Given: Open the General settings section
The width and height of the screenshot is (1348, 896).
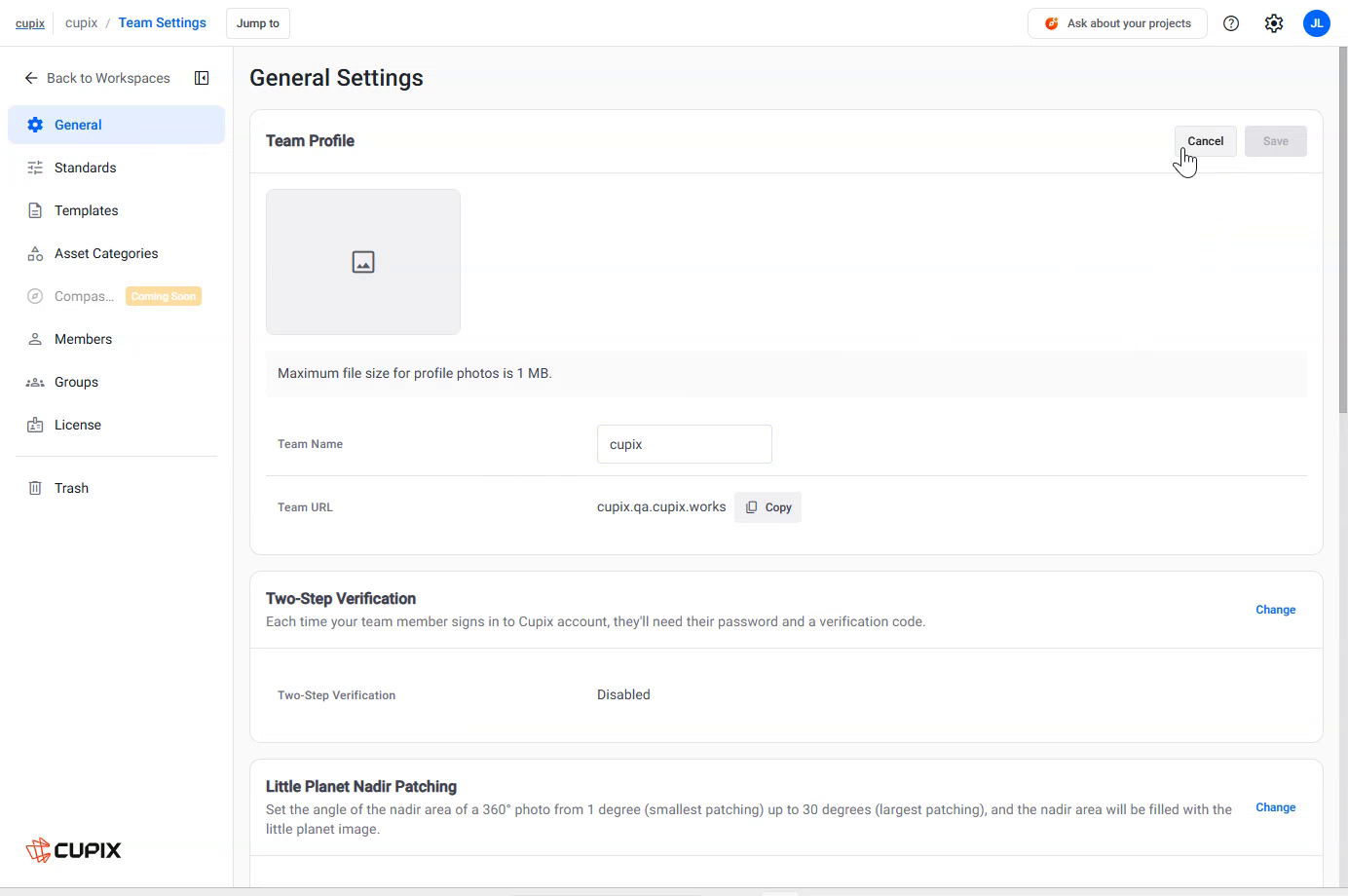Looking at the screenshot, I should coord(116,125).
